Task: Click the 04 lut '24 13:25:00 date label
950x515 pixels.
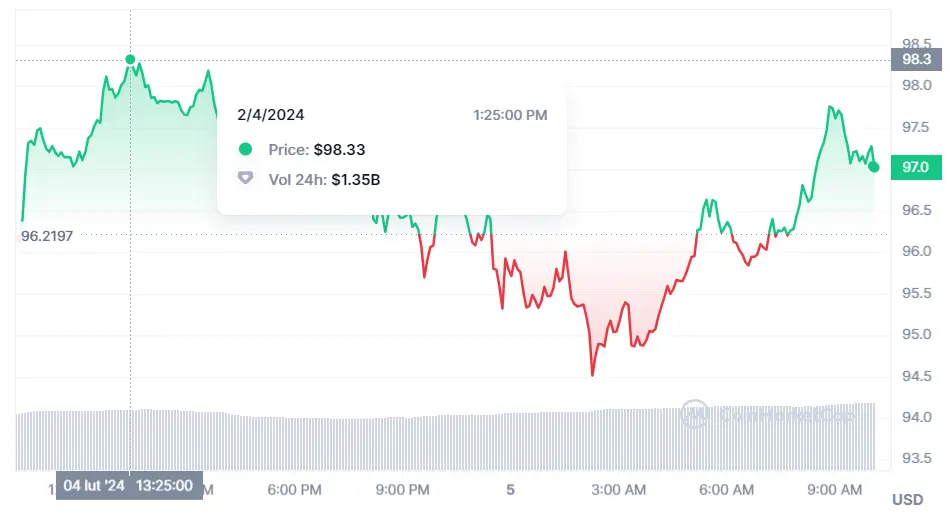Action: tap(129, 485)
